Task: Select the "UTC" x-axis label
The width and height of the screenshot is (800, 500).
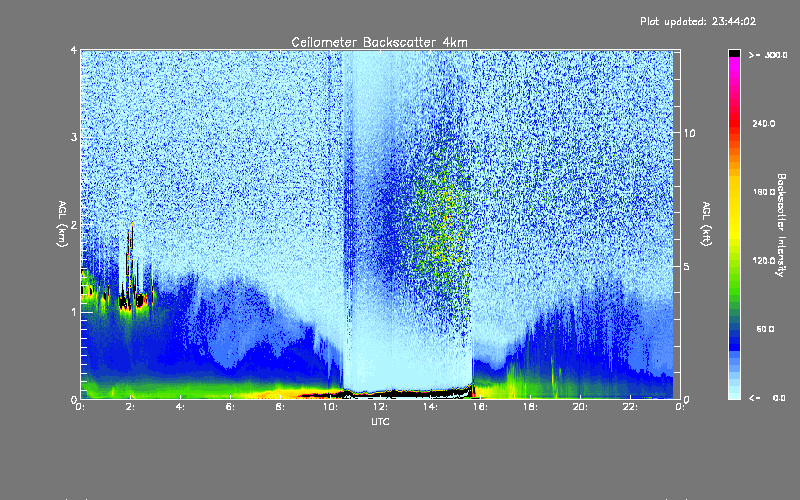Action: [x=380, y=421]
